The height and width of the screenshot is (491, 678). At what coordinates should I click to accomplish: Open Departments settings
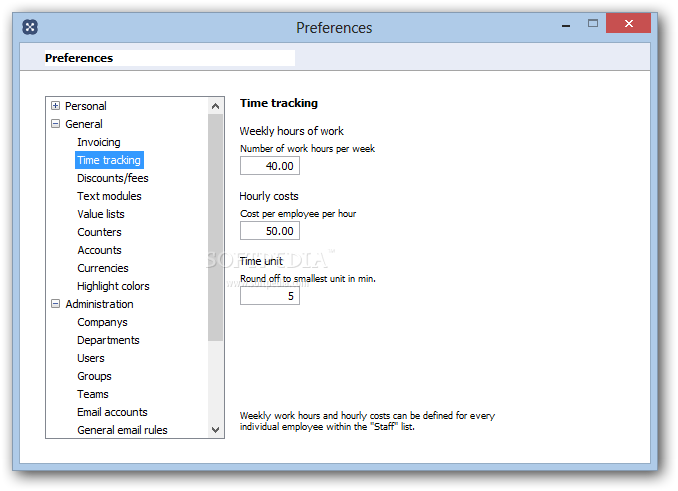coord(108,340)
